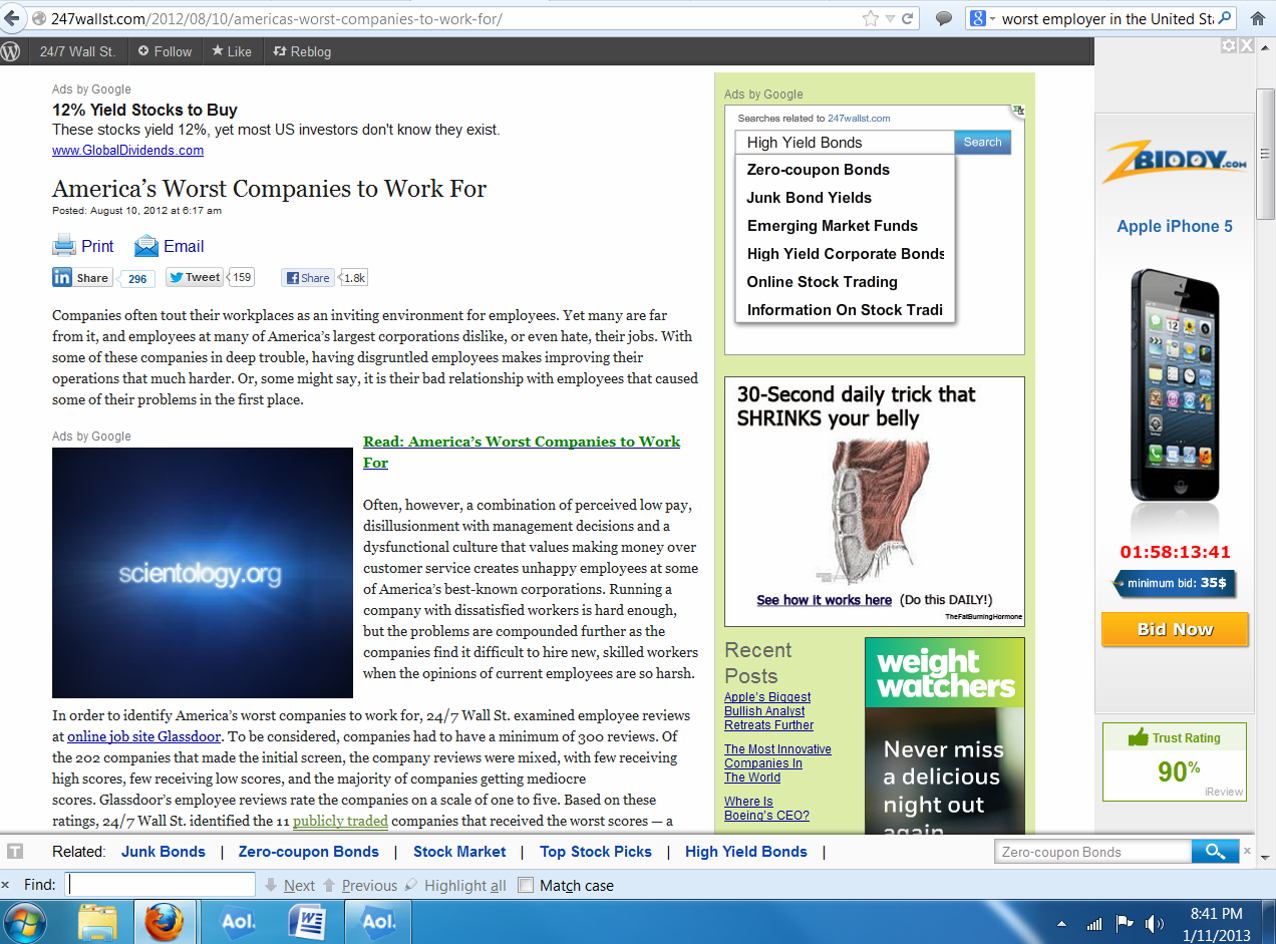Like this post in the WordPress bar

[231, 51]
